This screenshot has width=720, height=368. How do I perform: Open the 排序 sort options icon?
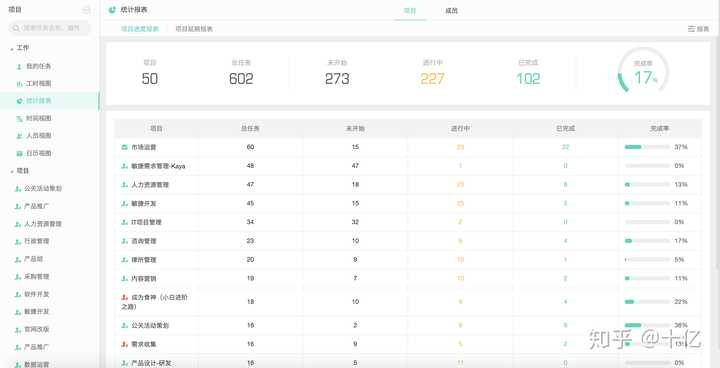click(x=691, y=28)
